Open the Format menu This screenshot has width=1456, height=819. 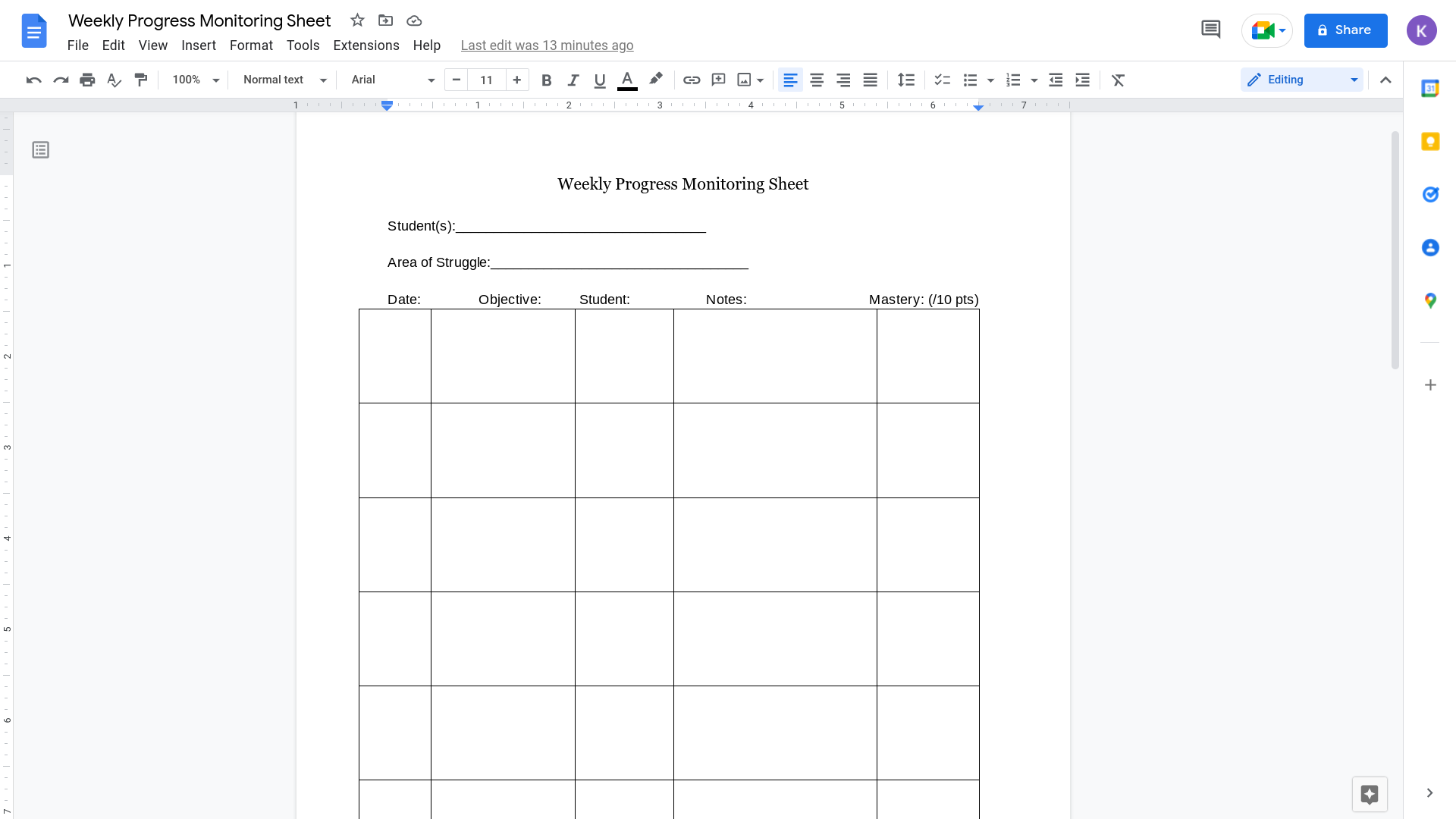[251, 45]
